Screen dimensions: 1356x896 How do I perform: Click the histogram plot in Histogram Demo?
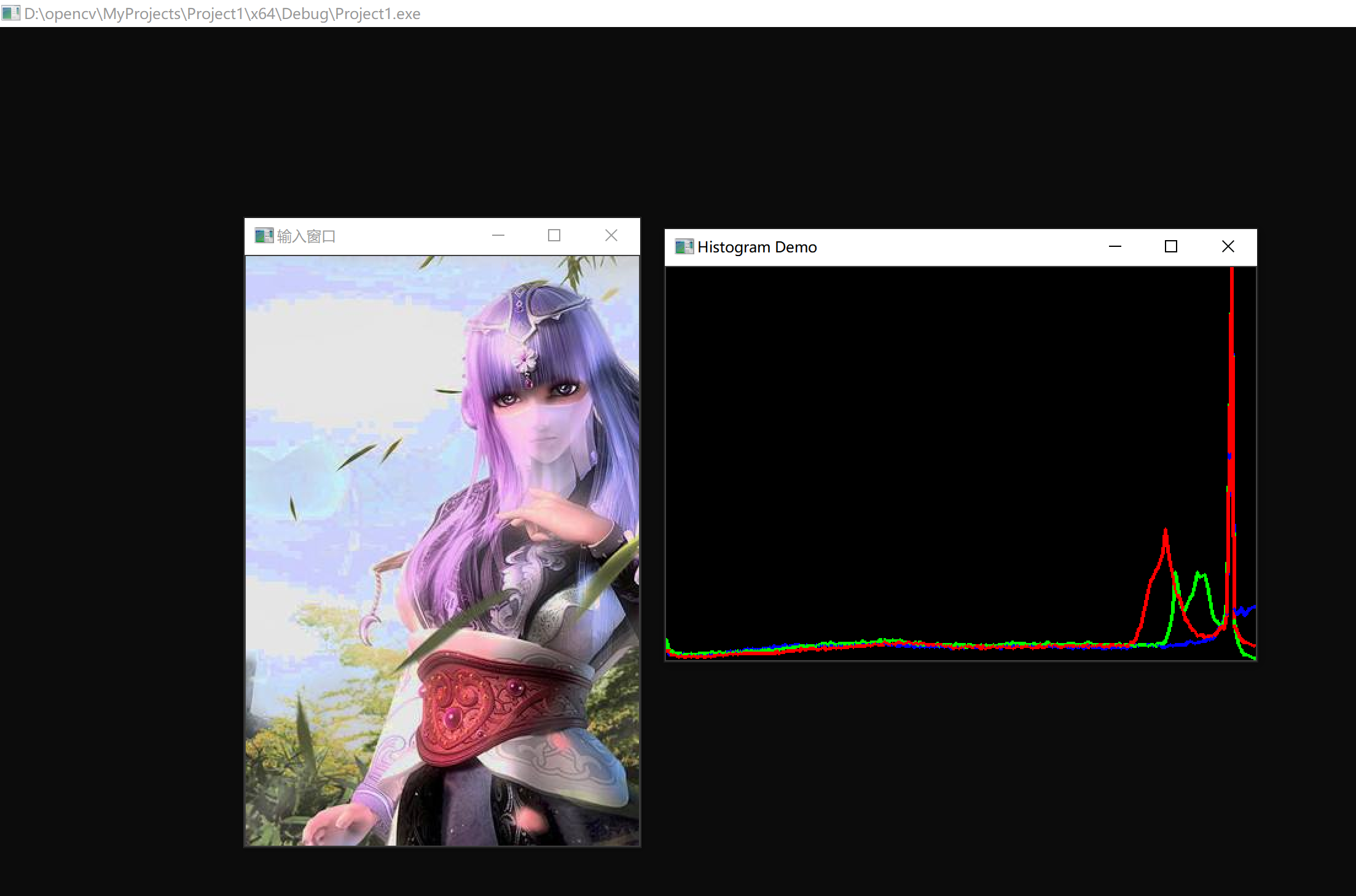point(961,464)
